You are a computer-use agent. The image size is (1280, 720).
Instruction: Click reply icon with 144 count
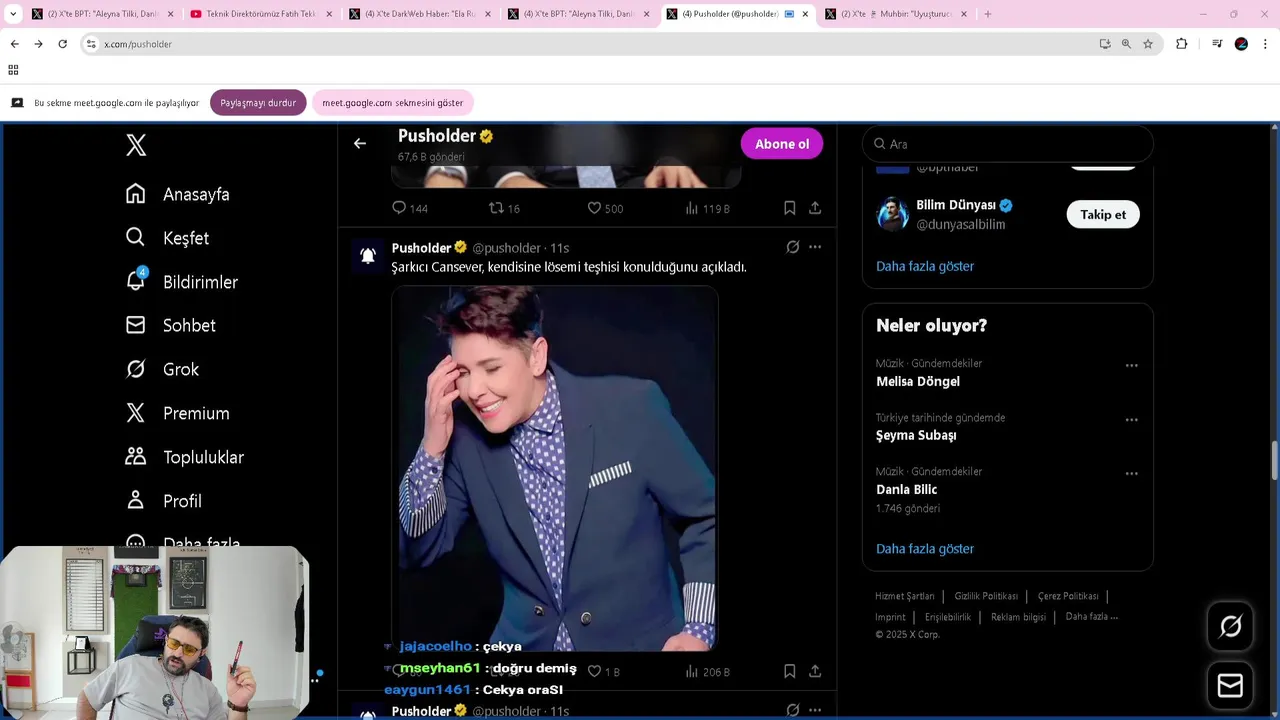point(409,208)
